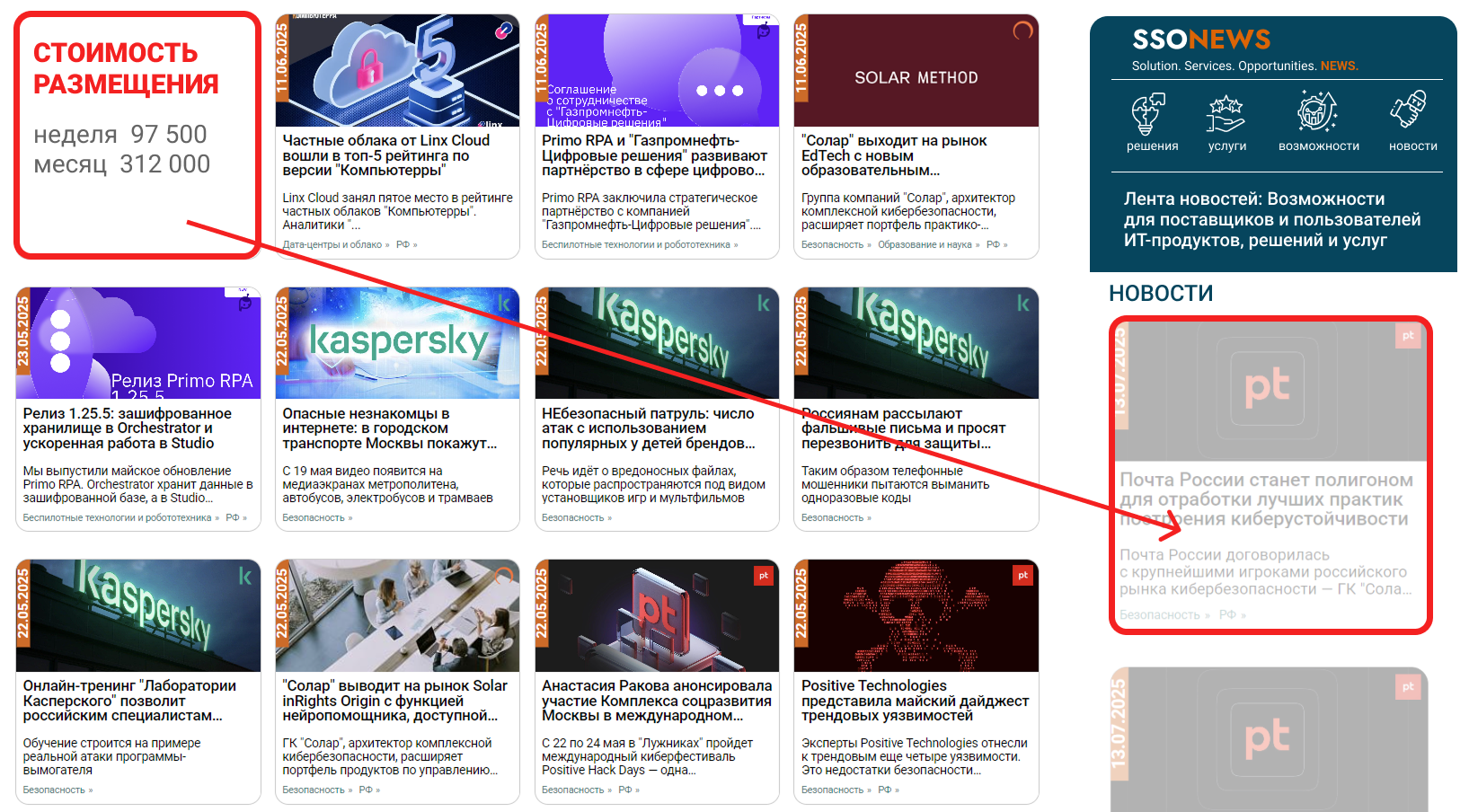Open headline Частные облака от Linx Cloud
This screenshot has height=812, width=1469.
pos(386,155)
